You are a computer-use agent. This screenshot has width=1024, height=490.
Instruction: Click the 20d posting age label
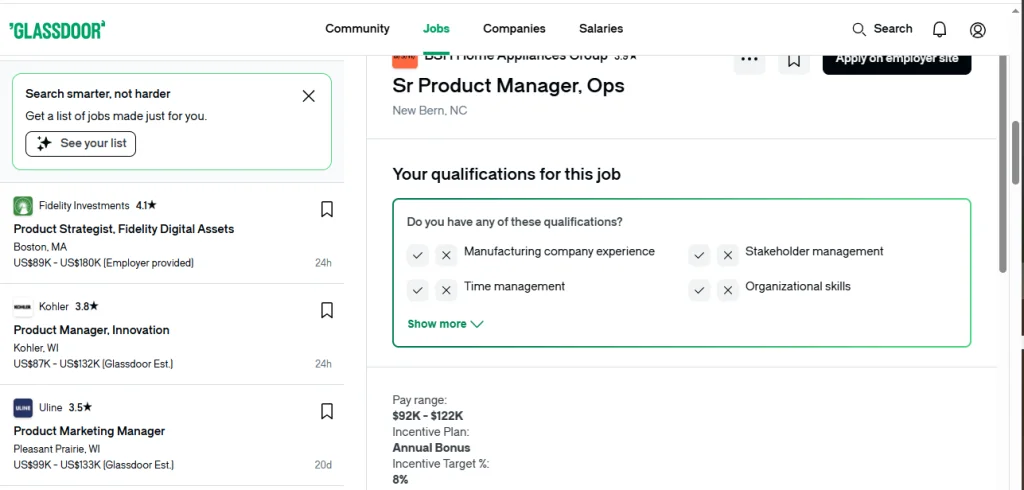click(323, 465)
